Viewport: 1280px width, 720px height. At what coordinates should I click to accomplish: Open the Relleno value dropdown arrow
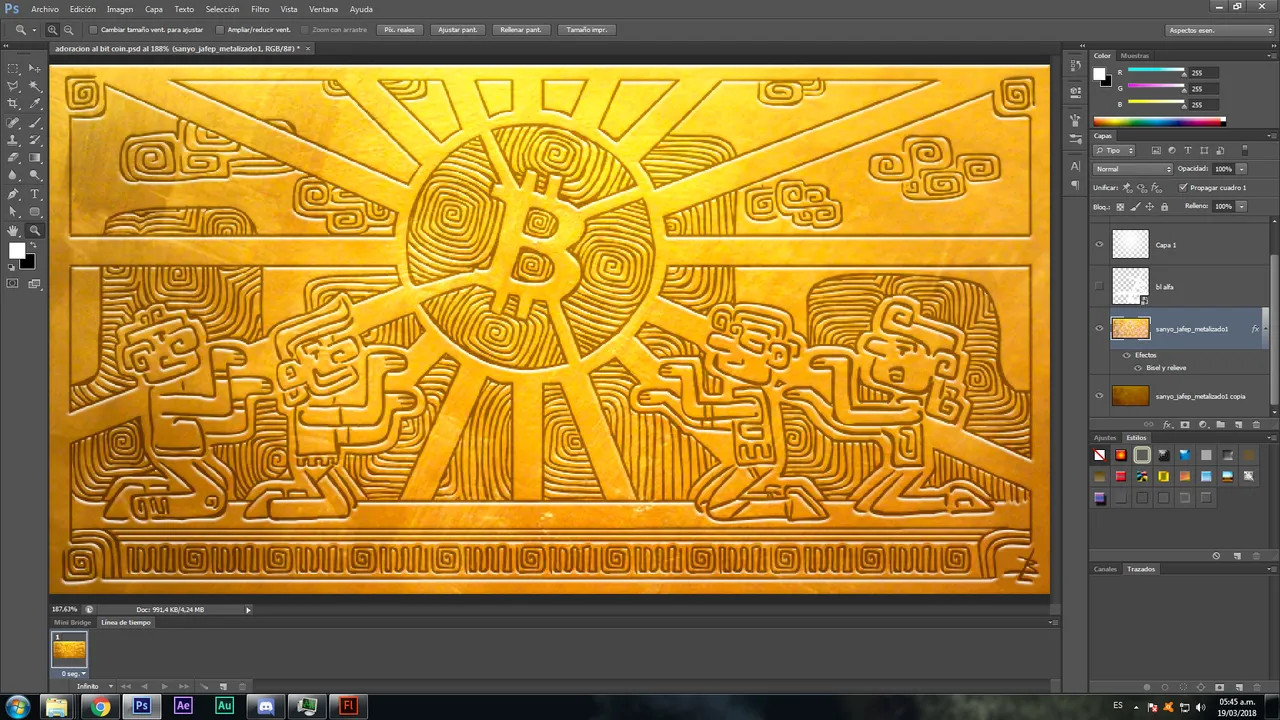1241,206
